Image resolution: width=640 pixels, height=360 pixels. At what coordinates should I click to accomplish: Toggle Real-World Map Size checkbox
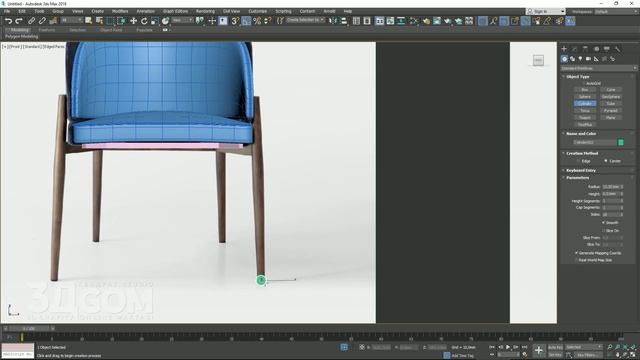[x=576, y=260]
